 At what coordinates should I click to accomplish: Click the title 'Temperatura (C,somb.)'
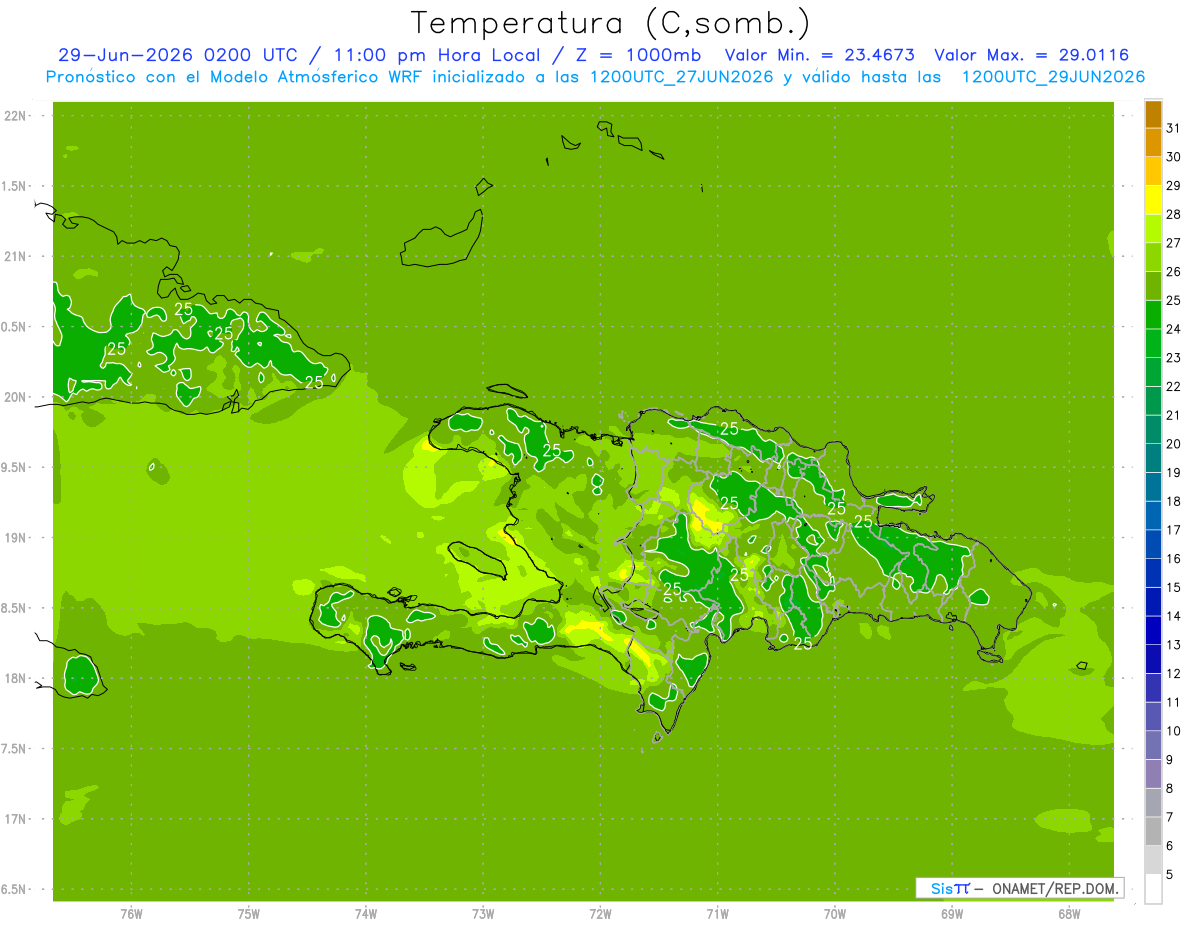pos(611,23)
